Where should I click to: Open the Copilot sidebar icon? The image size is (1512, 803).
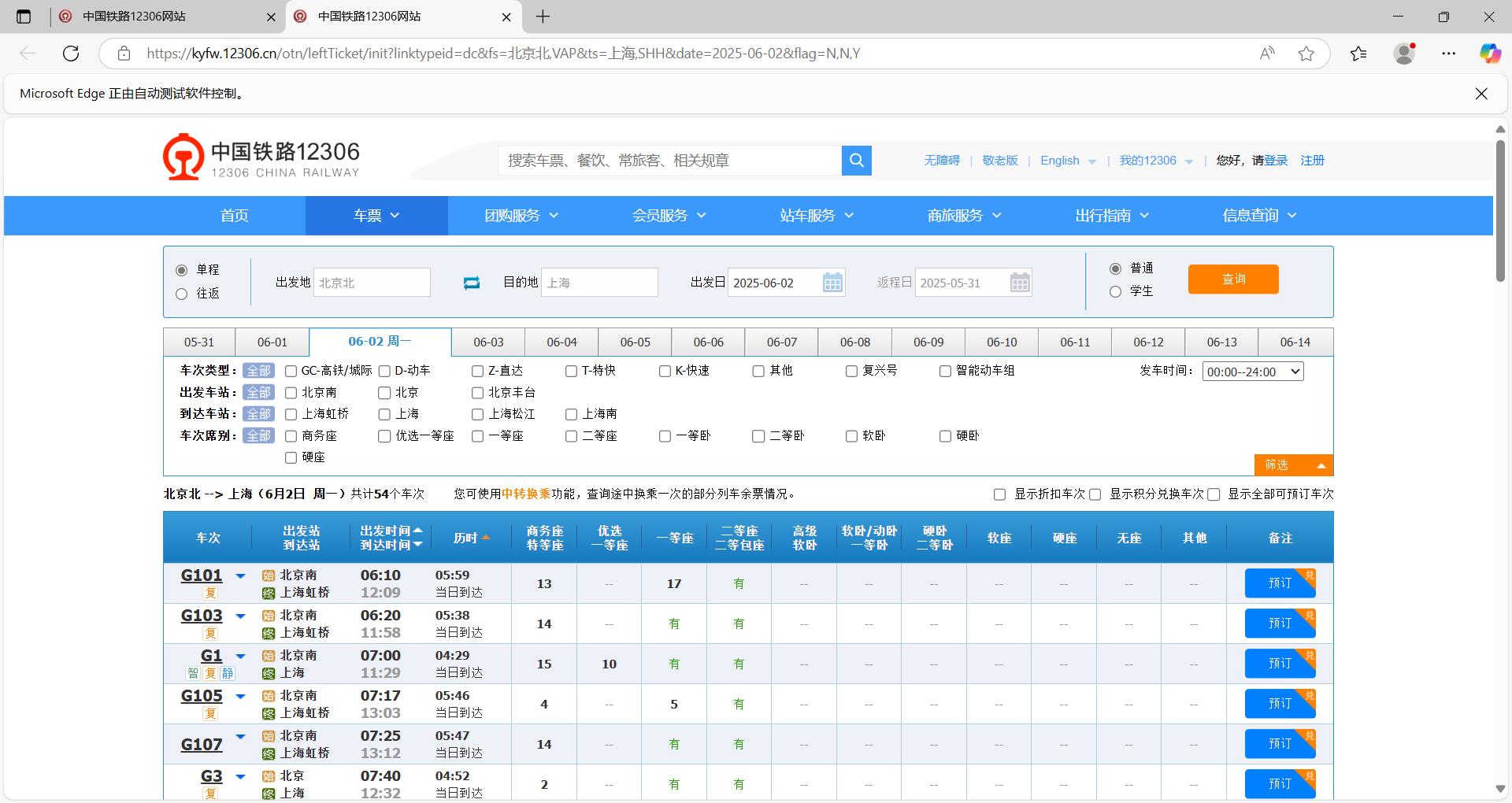[x=1490, y=54]
